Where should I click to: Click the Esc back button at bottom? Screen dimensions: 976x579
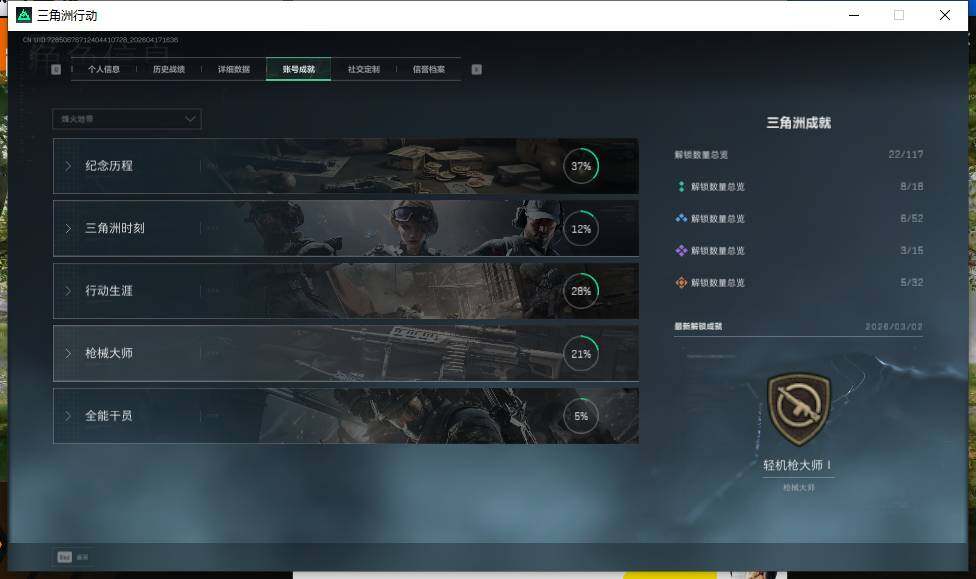73,557
